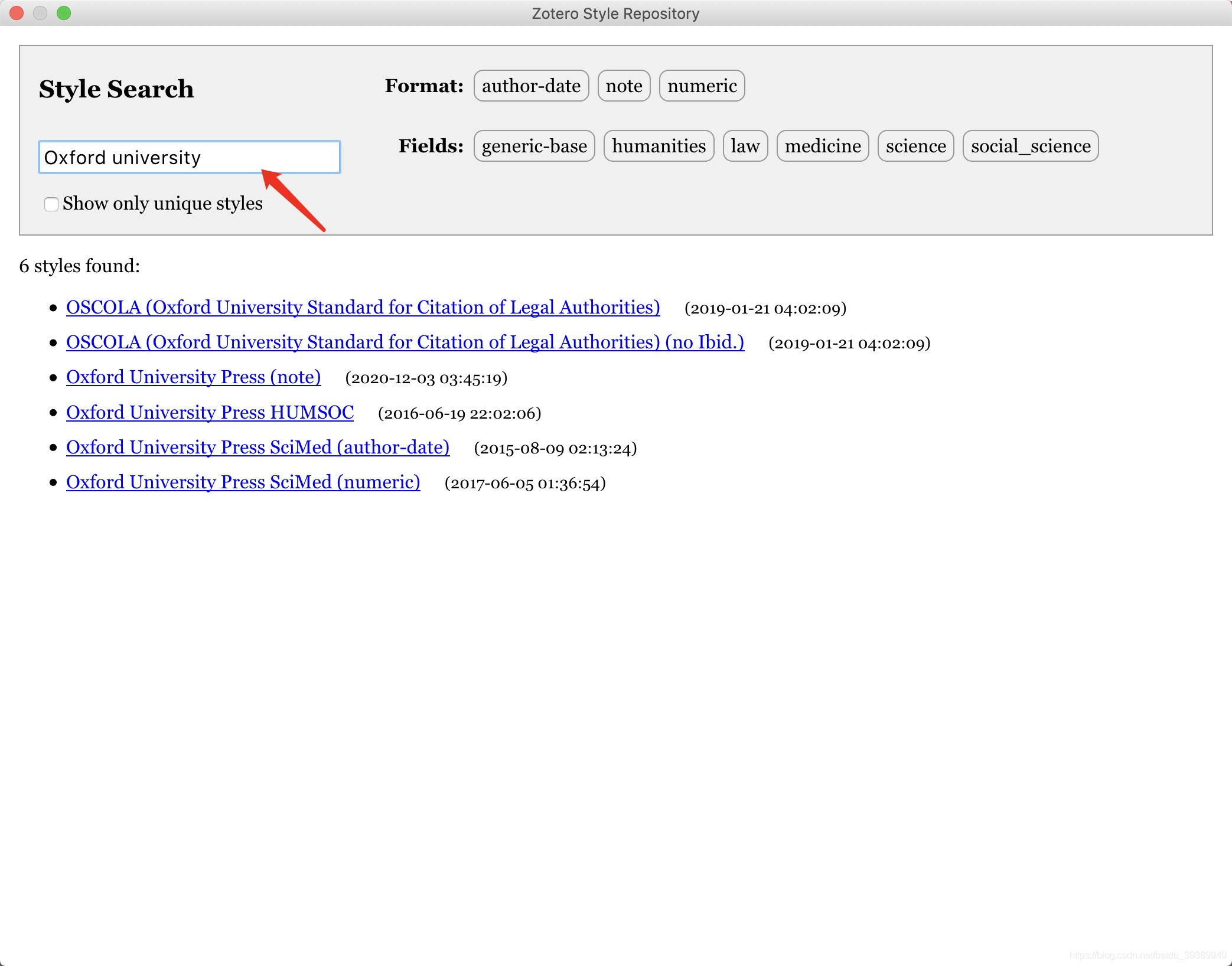This screenshot has width=1232, height=966.
Task: Open the OSCOLA (no Ibid.) style link
Action: tap(405, 342)
